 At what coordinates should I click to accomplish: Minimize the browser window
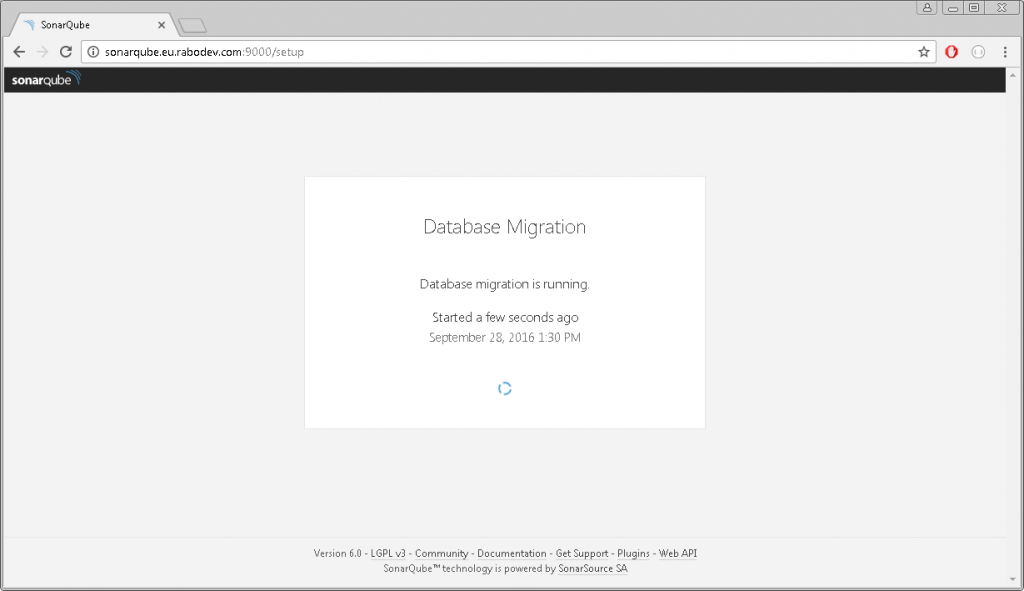pos(953,8)
